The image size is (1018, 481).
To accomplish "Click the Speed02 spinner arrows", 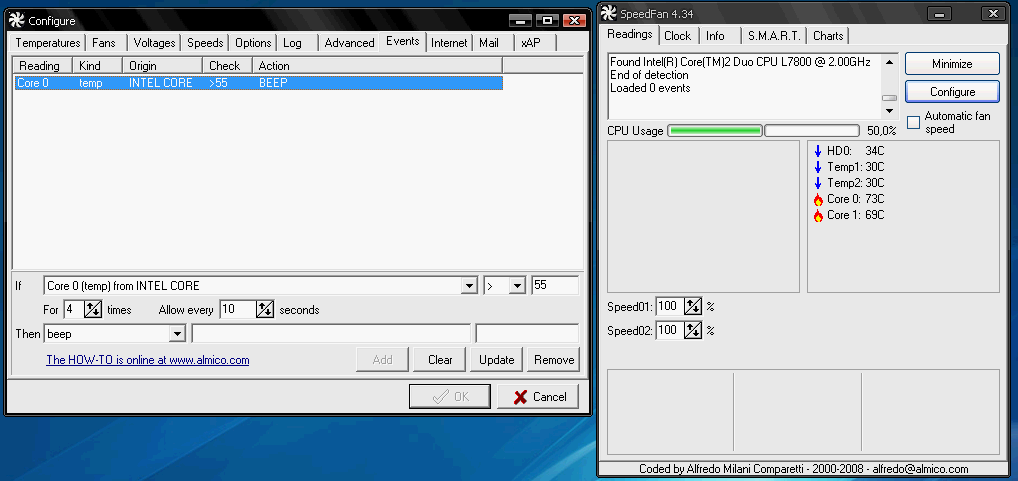I will point(693,330).
